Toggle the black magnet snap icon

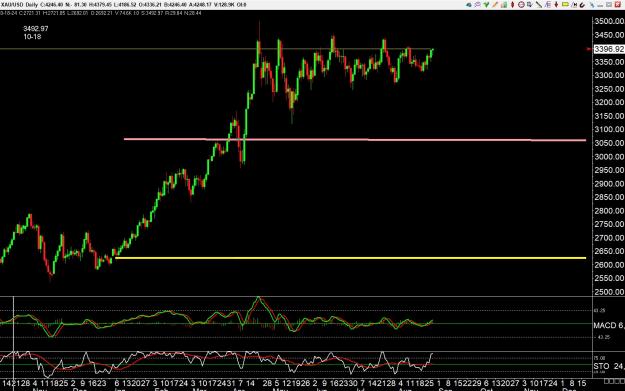coord(582,5)
